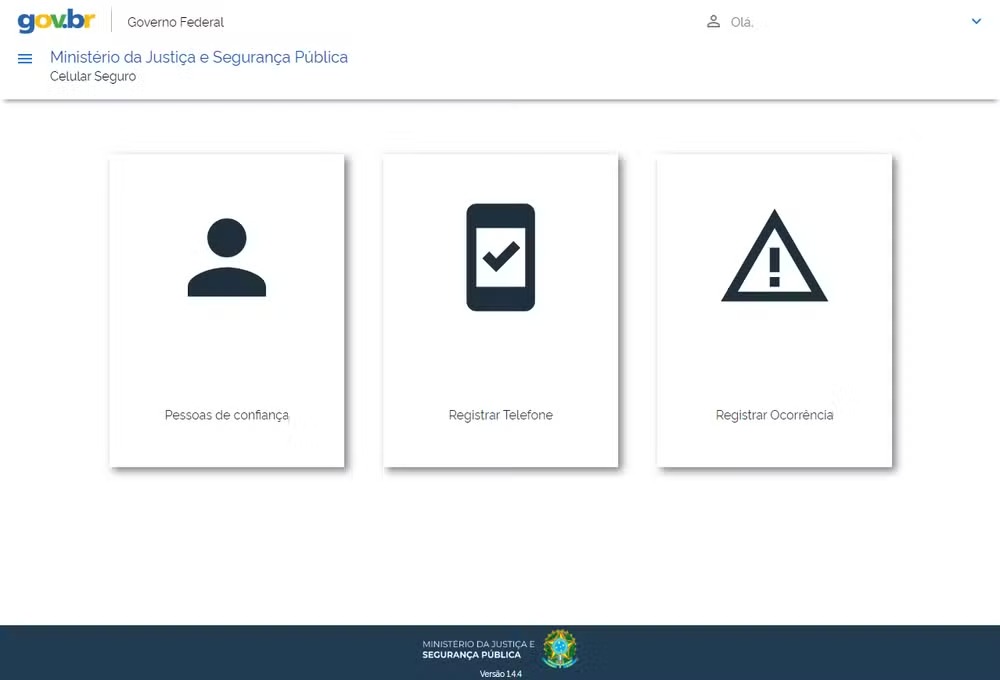Click Ministério da Justiça e Segurança Pública title
The width and height of the screenshot is (1000, 680).
click(199, 57)
